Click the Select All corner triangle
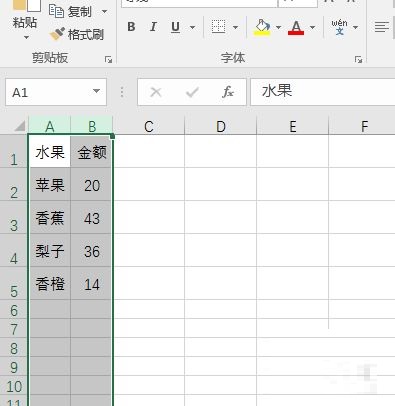Screen dimensions: 395x406 pos(19,126)
